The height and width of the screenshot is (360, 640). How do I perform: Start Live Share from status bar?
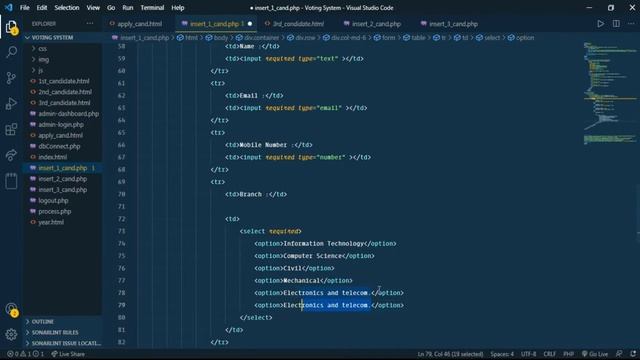[x=68, y=354]
